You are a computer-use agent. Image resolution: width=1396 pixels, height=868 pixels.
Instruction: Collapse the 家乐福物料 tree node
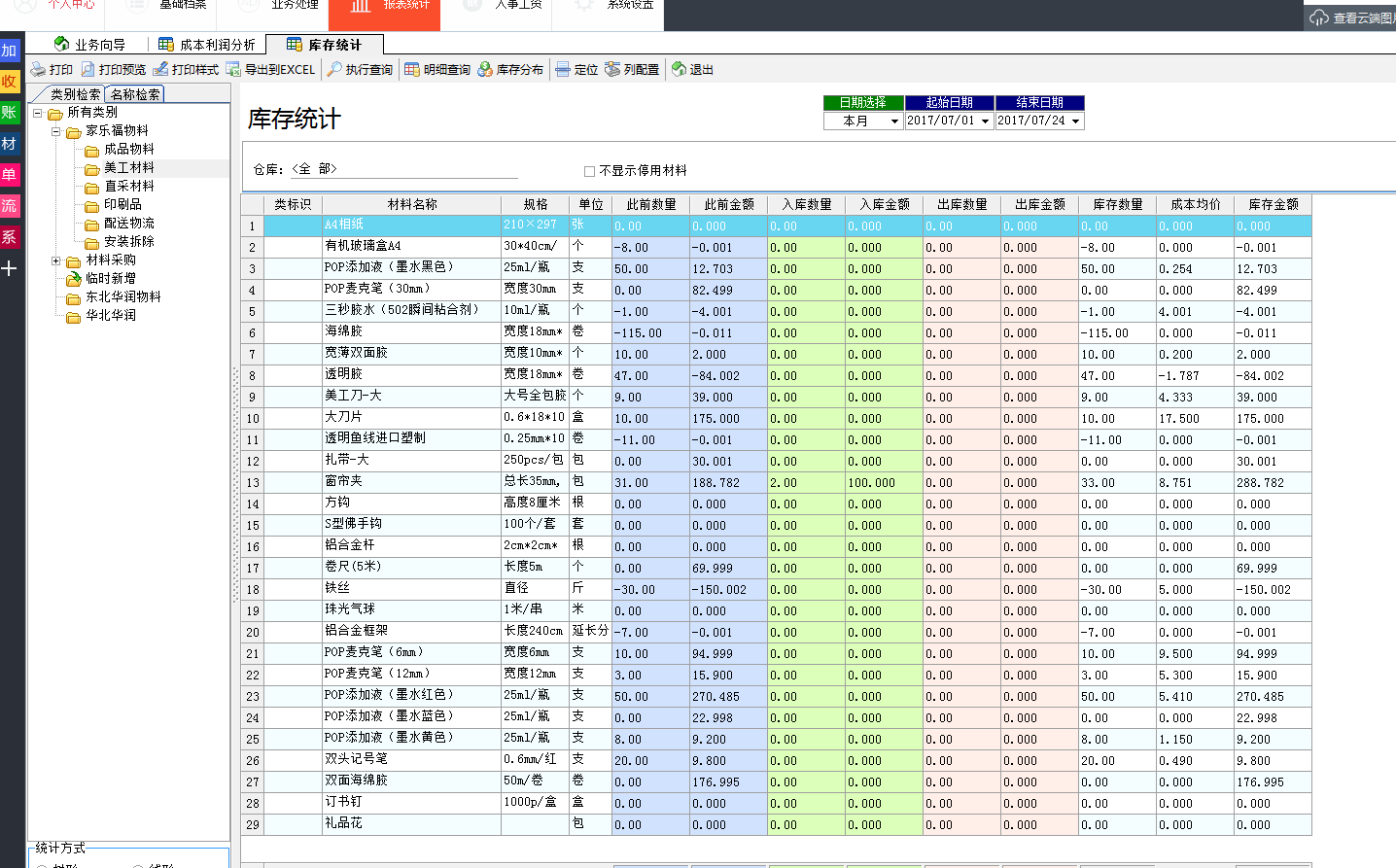(x=56, y=130)
